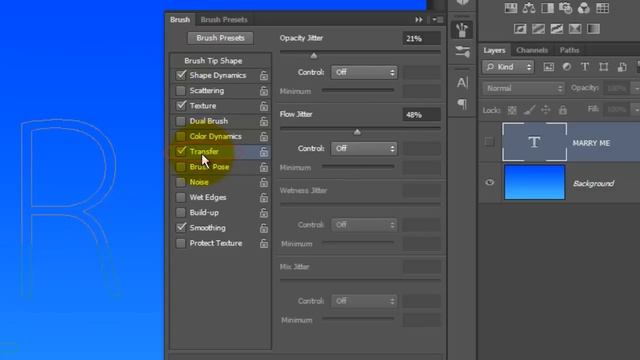640x360 pixels.
Task: Toggle the lock beside Transfer
Action: pos(264,152)
